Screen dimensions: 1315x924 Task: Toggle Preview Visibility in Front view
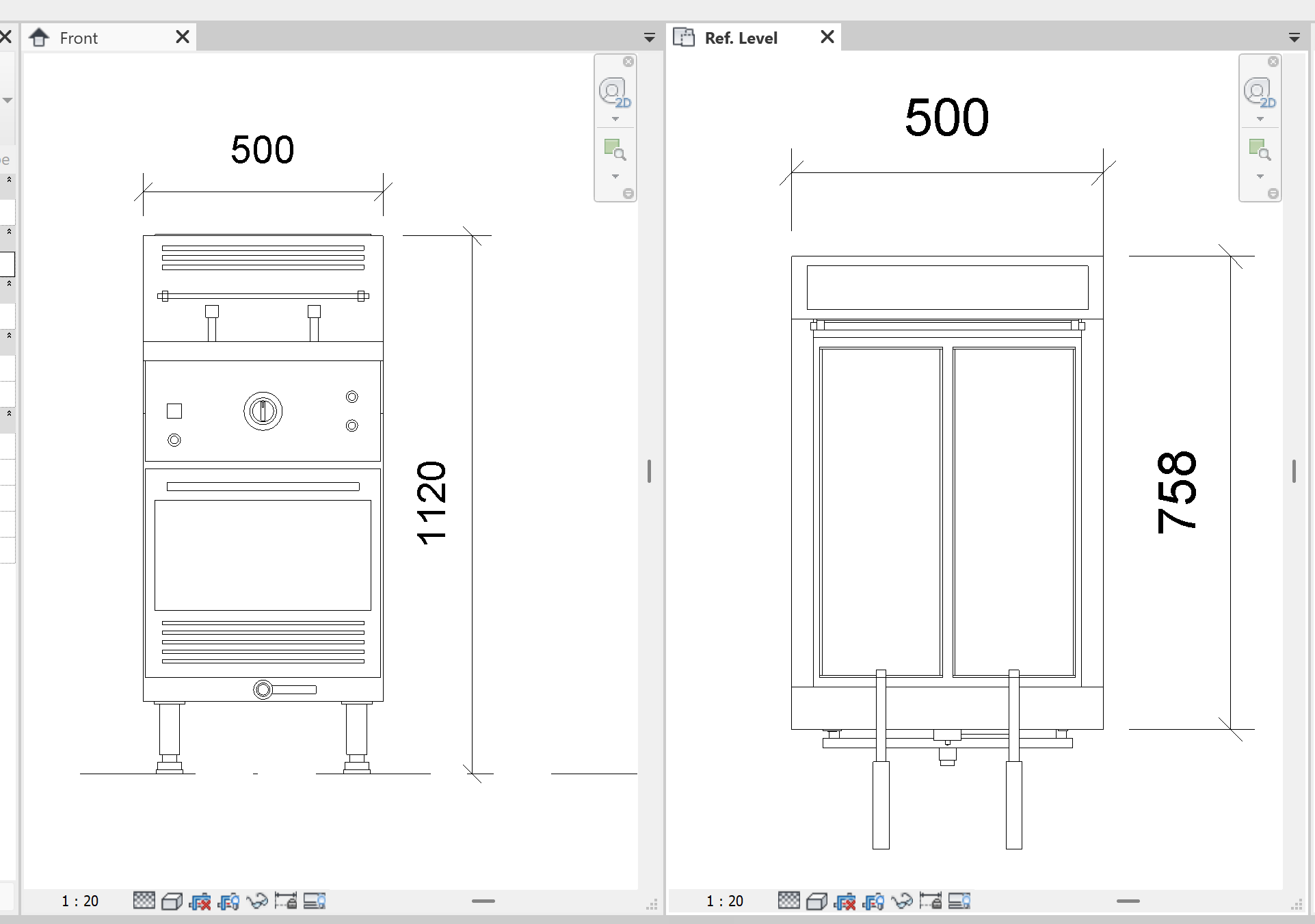click(314, 901)
